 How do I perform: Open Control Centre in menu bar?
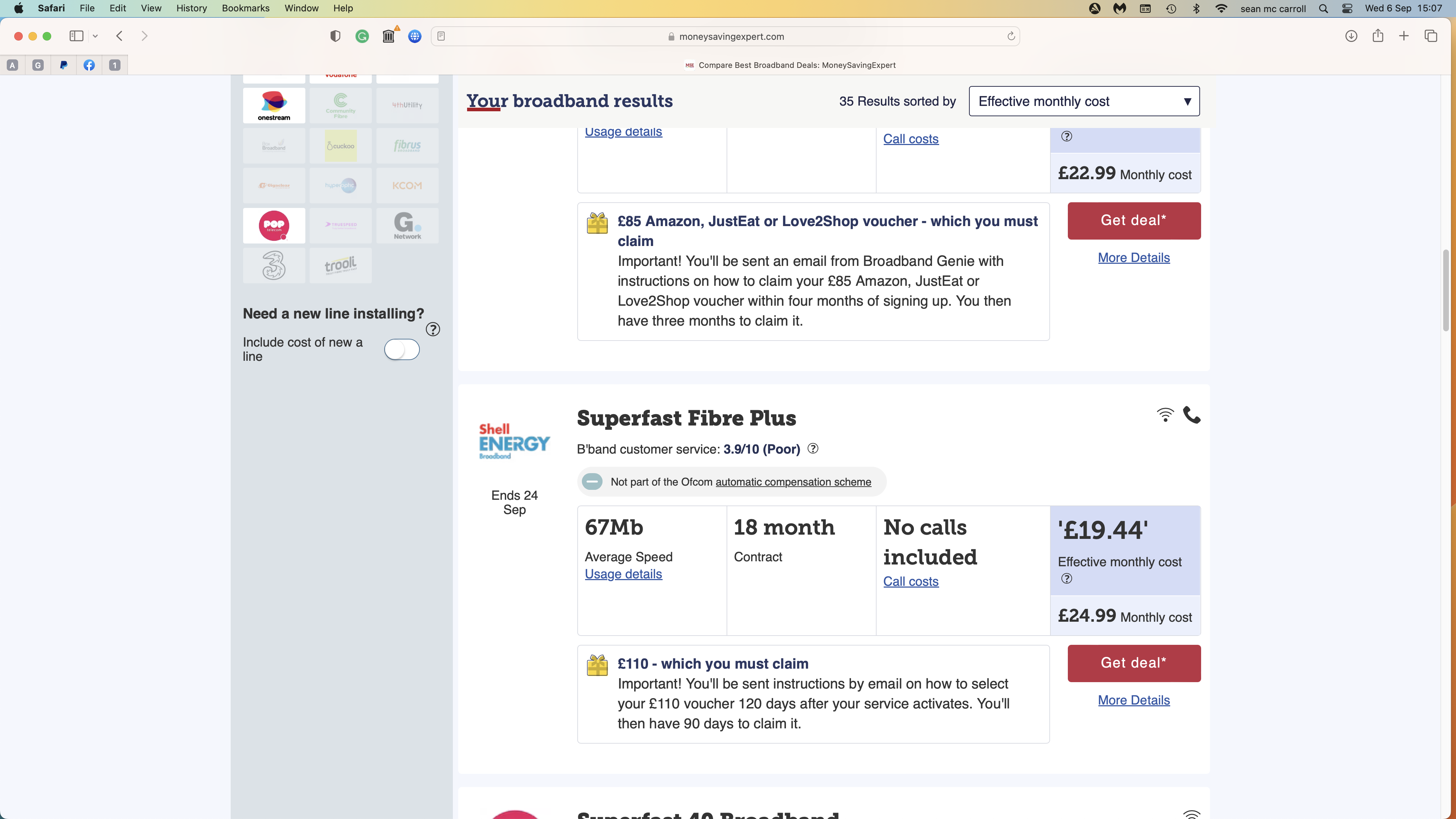[1348, 9]
